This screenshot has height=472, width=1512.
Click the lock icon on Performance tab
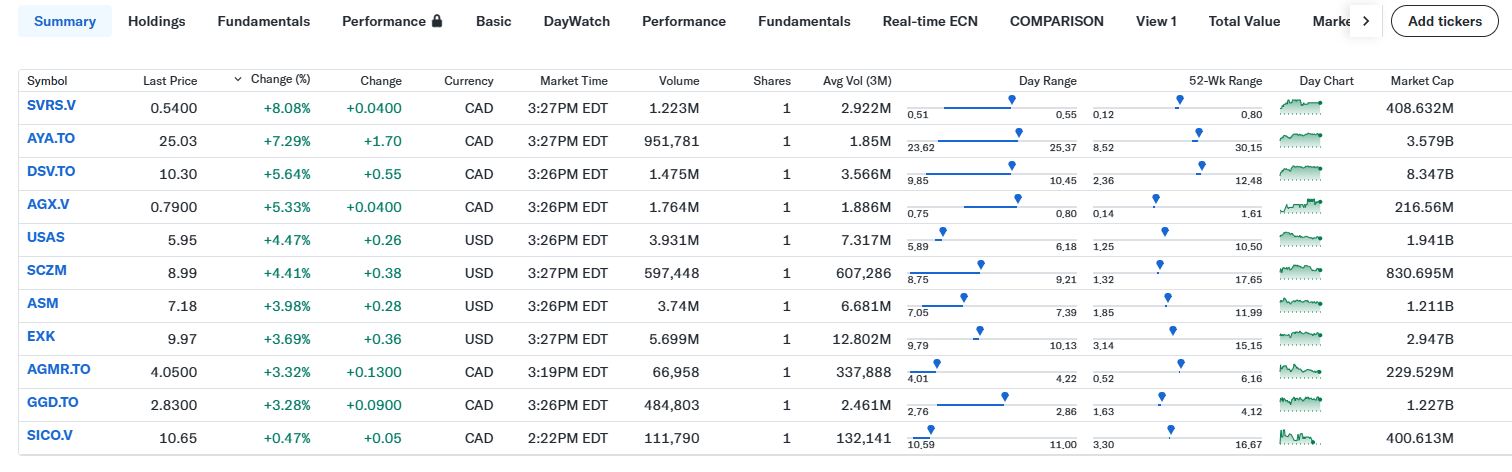click(x=437, y=21)
